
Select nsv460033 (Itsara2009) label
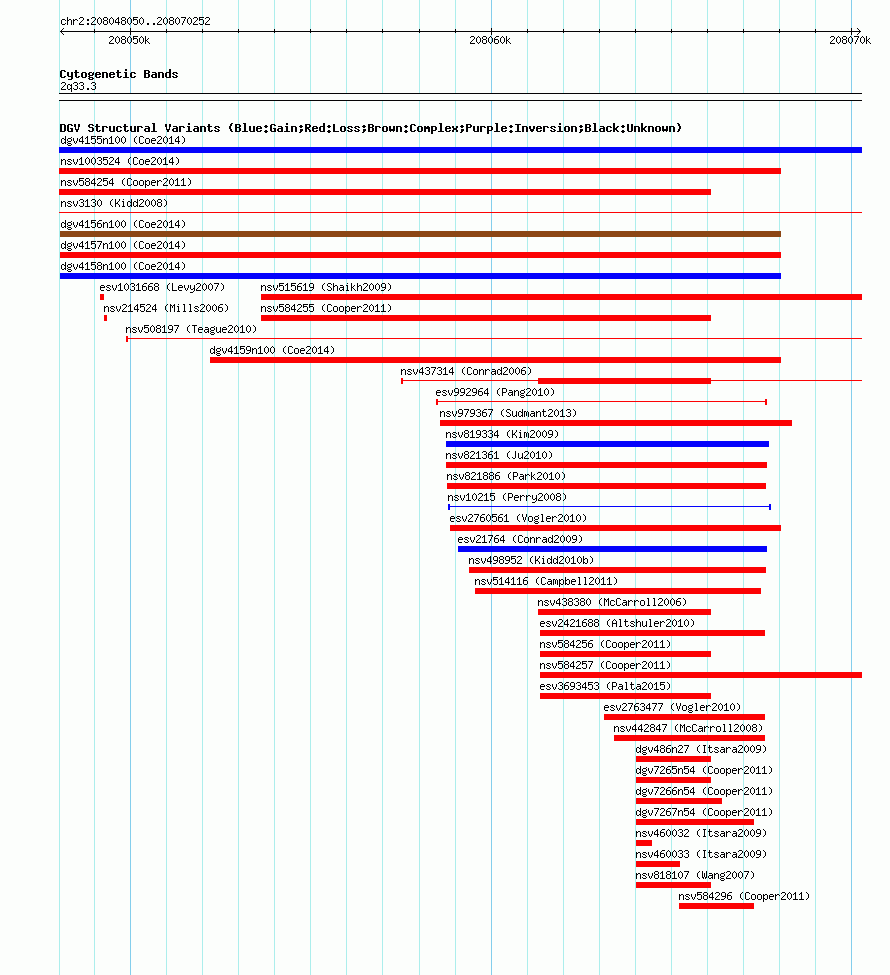coord(701,854)
